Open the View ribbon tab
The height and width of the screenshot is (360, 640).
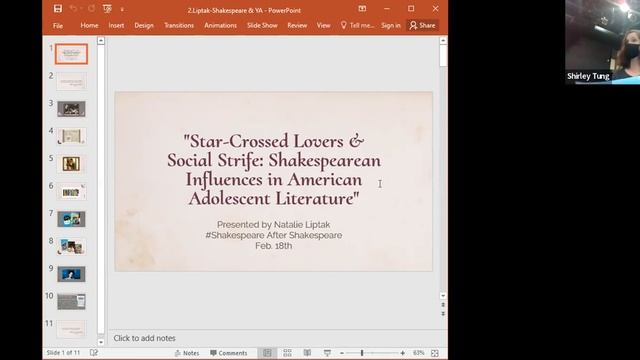point(323,25)
